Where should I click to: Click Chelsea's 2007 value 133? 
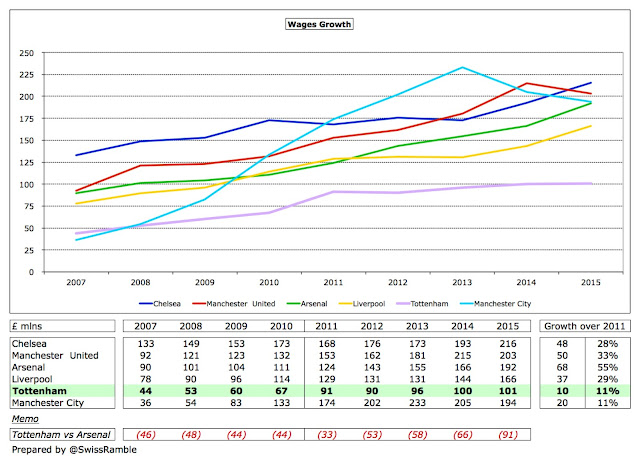146,344
